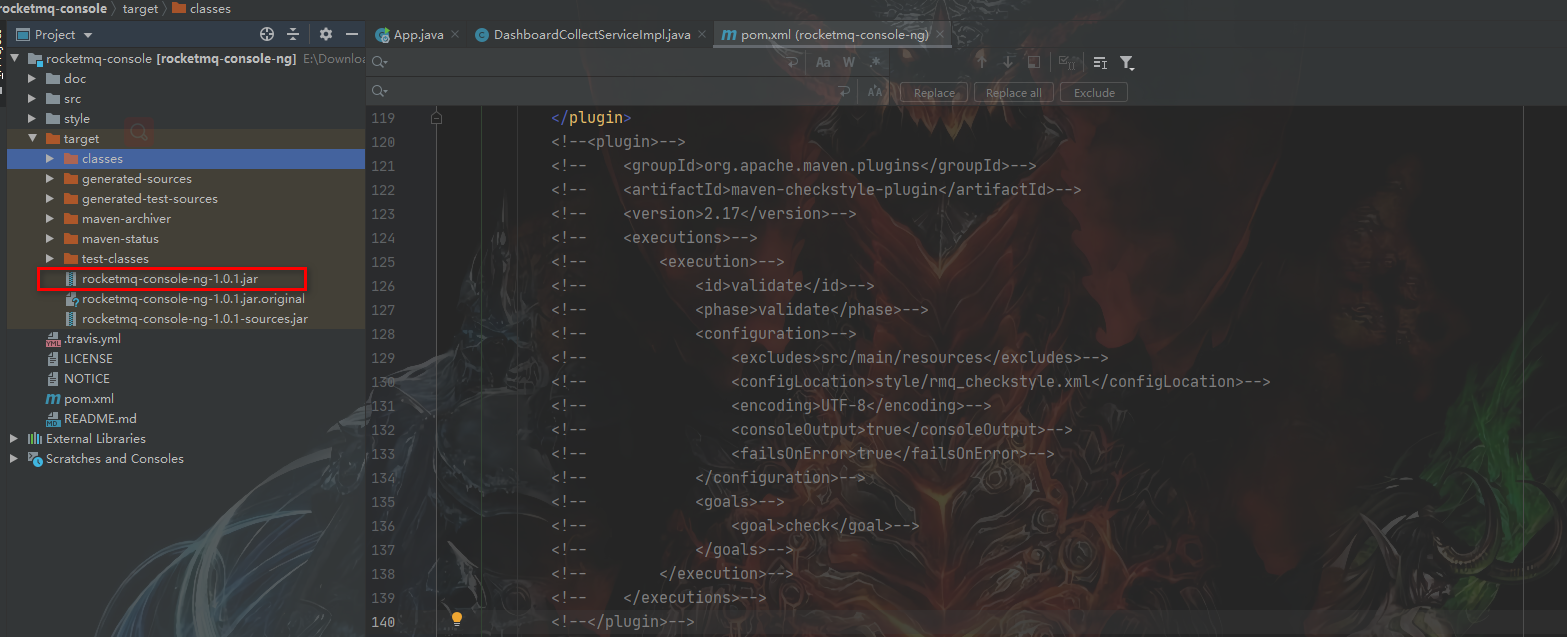Click the collapse all icon in Project panel
The height and width of the screenshot is (637, 1567).
(x=293, y=34)
